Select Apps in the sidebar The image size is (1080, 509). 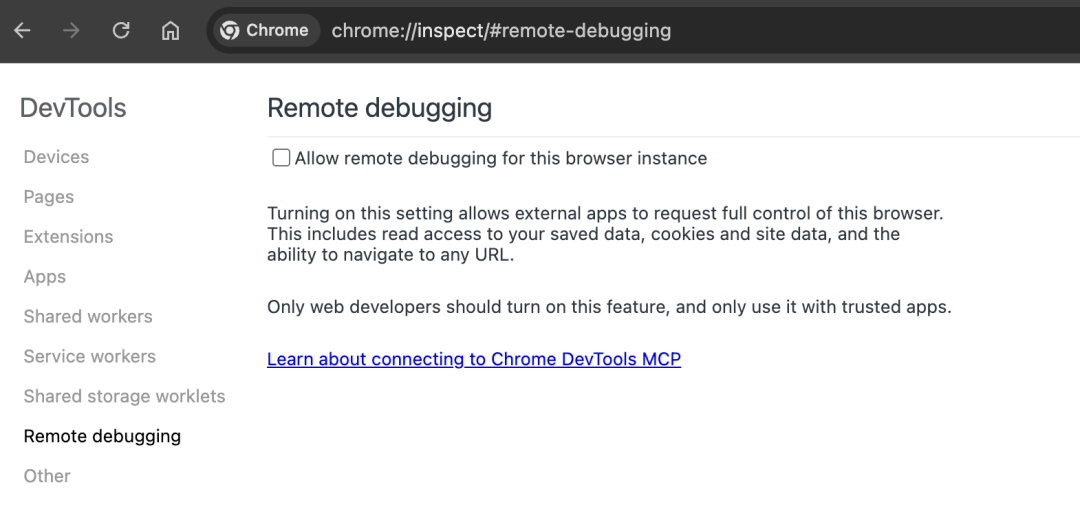[45, 277]
